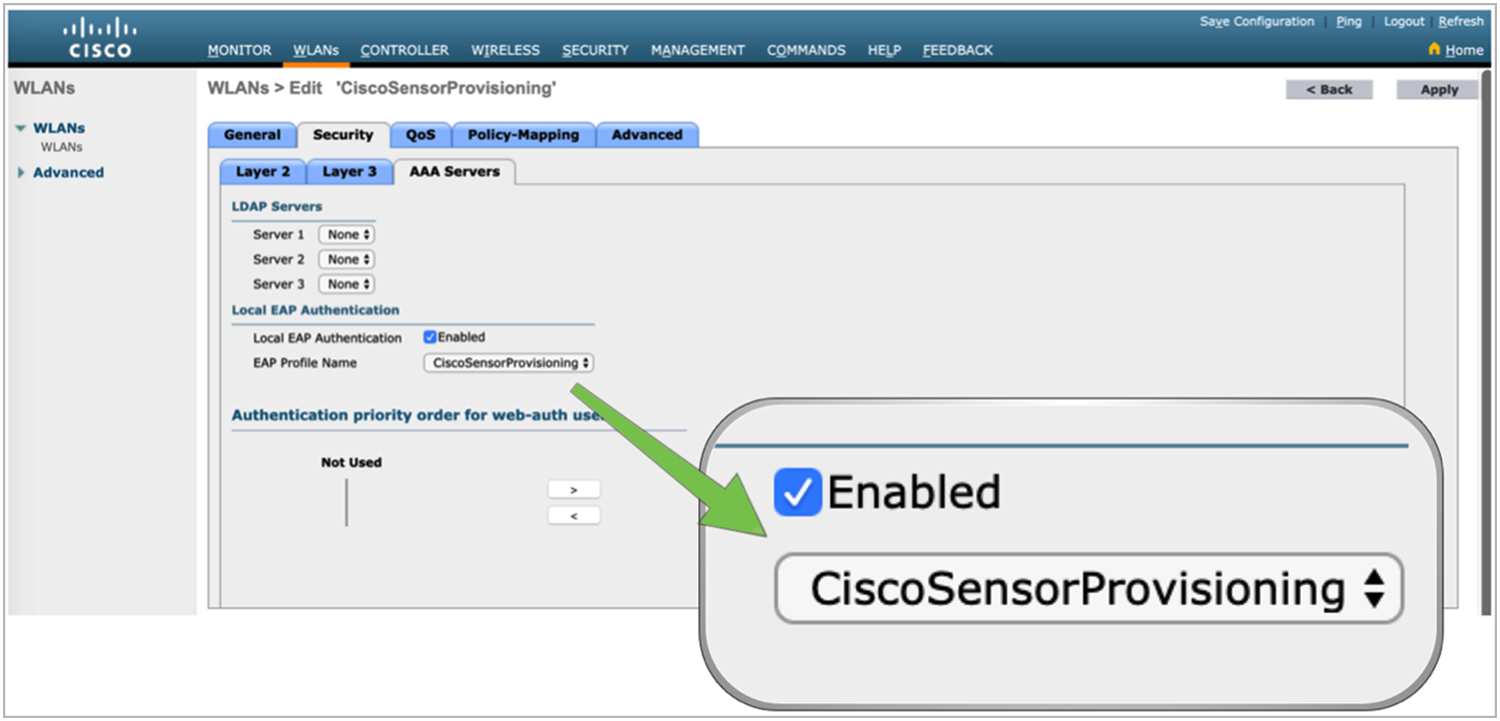Click the move left '<' button
The image size is (1500, 721).
click(x=574, y=516)
